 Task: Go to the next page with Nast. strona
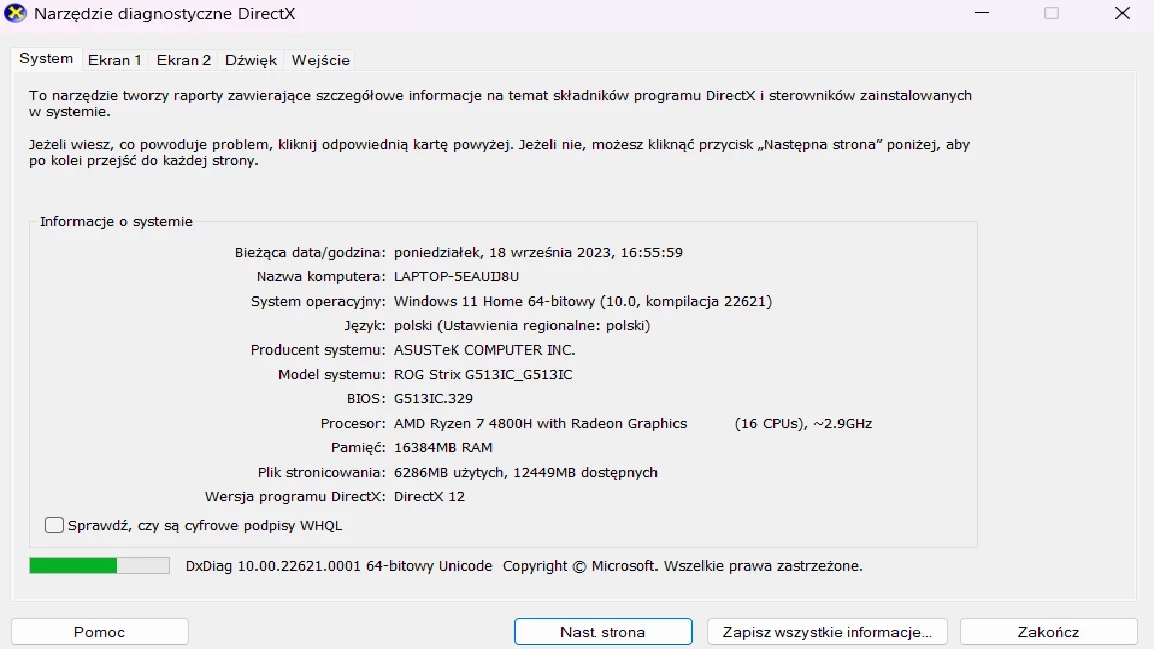tap(603, 632)
